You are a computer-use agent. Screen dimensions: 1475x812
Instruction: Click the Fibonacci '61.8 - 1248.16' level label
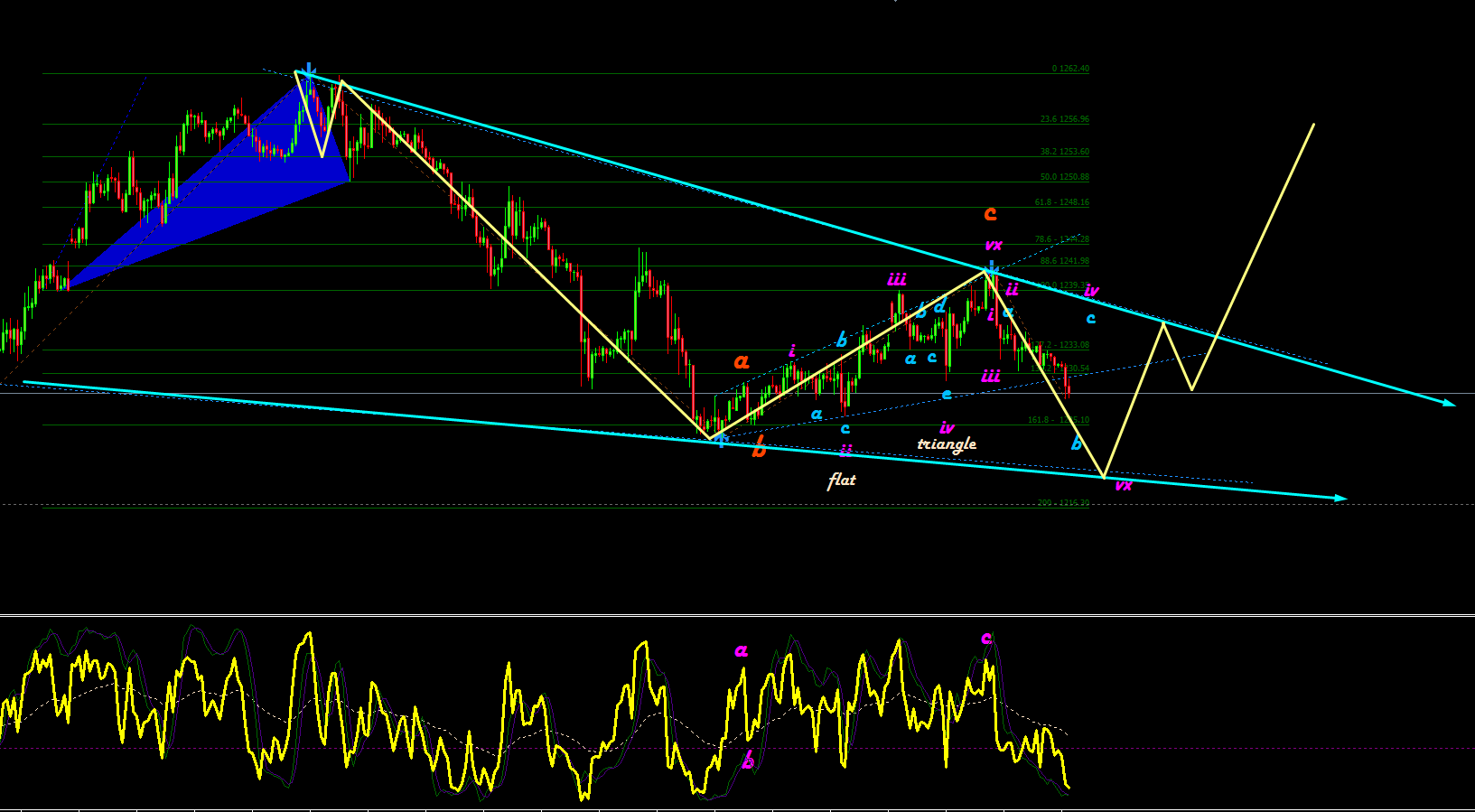point(1062,202)
